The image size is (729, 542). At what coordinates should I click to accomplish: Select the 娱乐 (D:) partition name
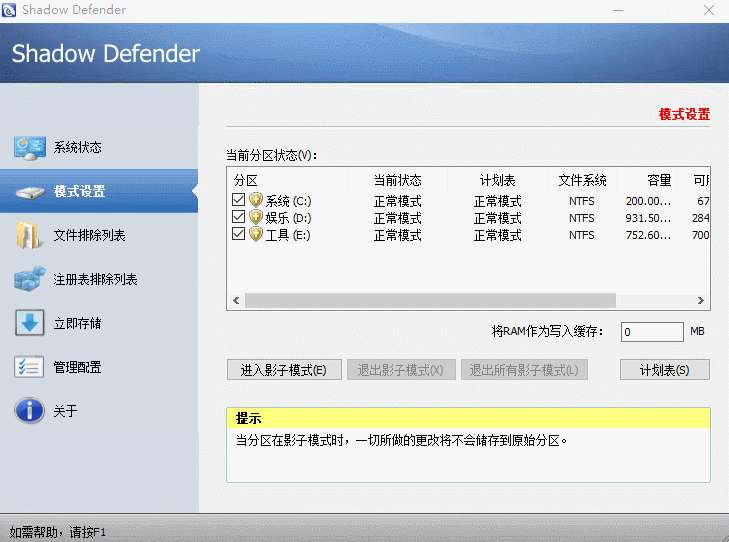click(288, 218)
